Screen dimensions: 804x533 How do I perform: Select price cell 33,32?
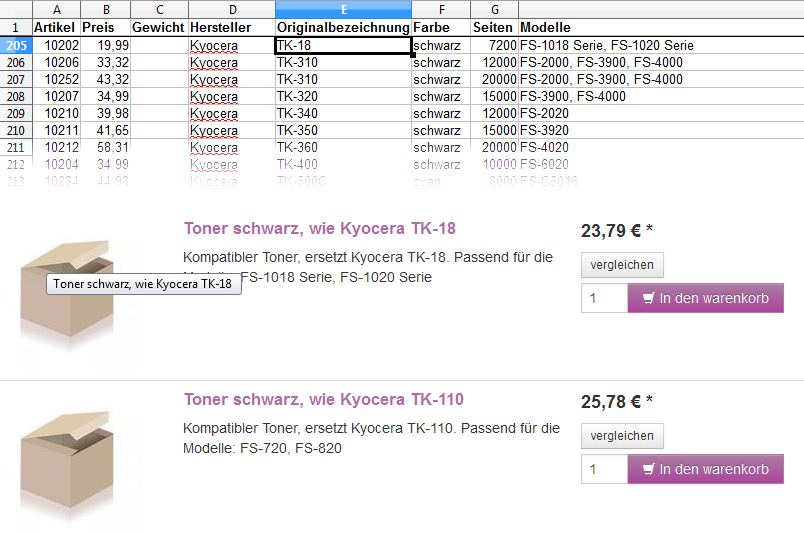coord(106,63)
